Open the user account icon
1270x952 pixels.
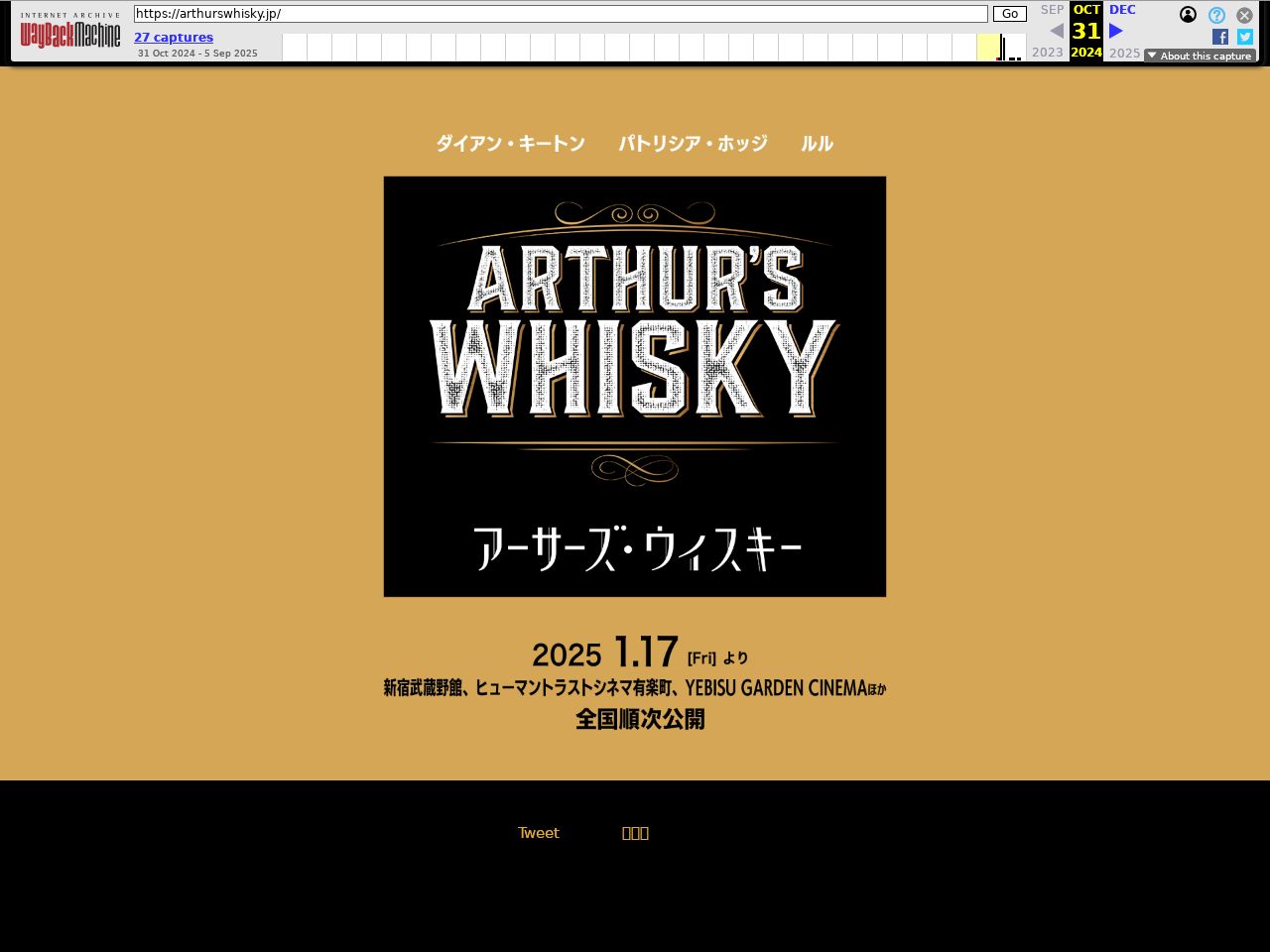click(1188, 15)
